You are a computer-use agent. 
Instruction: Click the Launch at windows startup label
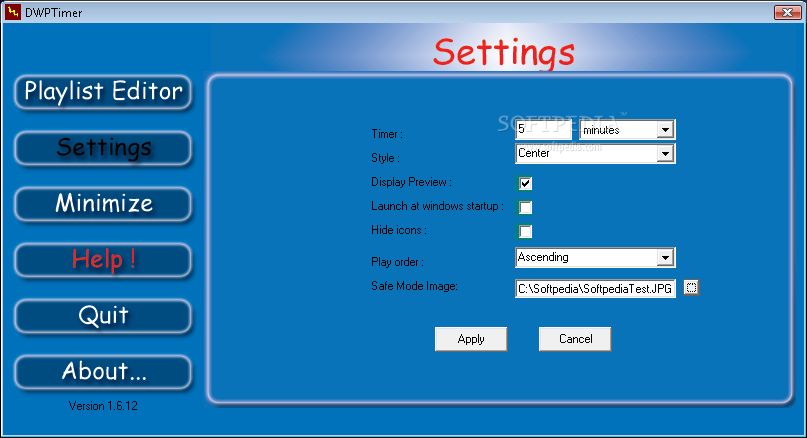point(435,206)
